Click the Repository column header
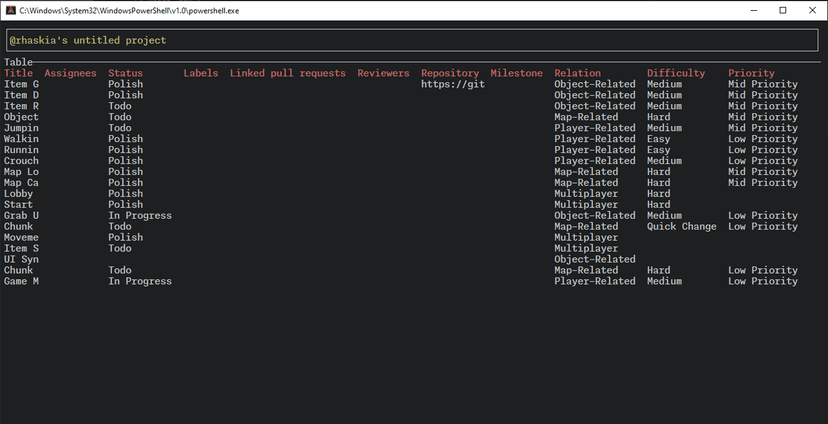Screen dimensions: 828x424 [450, 73]
